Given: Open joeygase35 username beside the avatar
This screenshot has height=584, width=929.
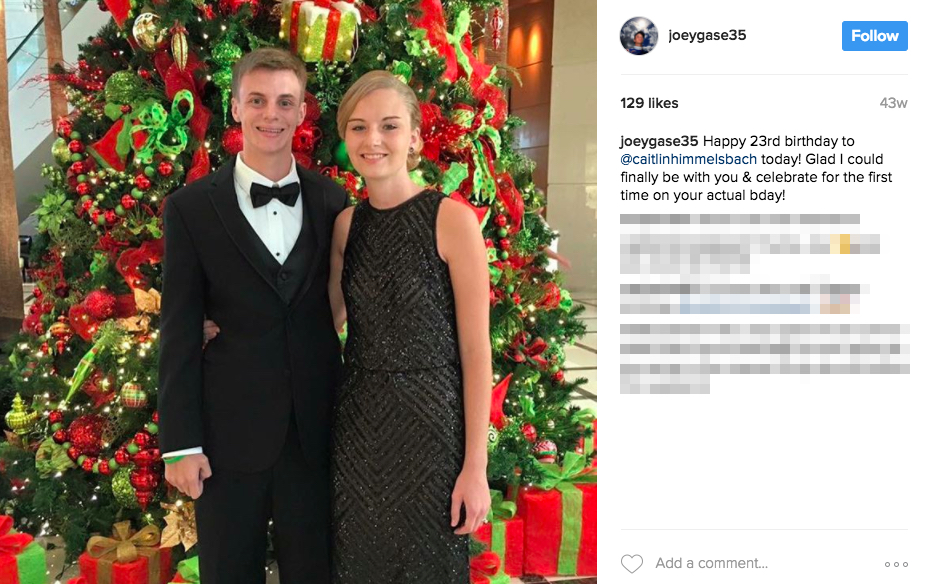Looking at the screenshot, I should tap(707, 36).
